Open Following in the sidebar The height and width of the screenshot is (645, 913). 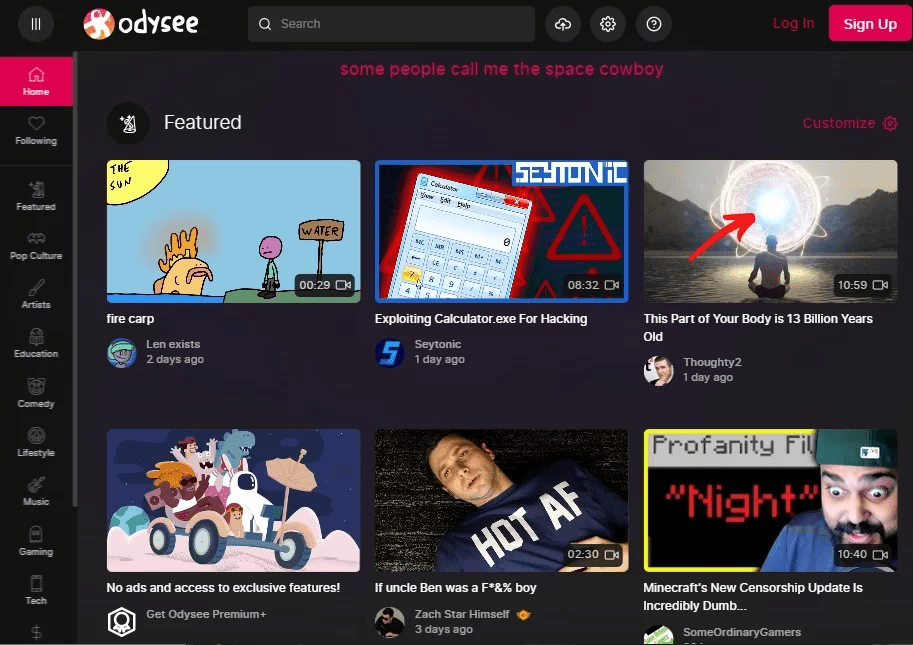coord(36,131)
